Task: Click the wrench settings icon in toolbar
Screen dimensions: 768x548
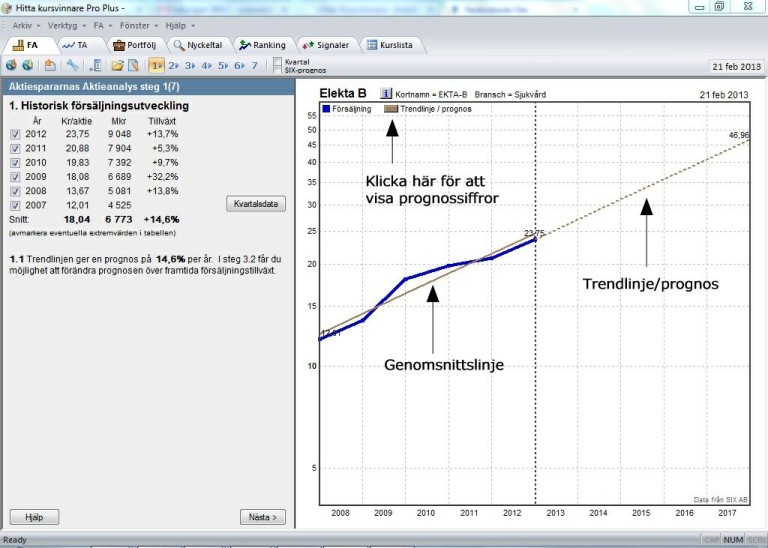Action: (x=72, y=66)
